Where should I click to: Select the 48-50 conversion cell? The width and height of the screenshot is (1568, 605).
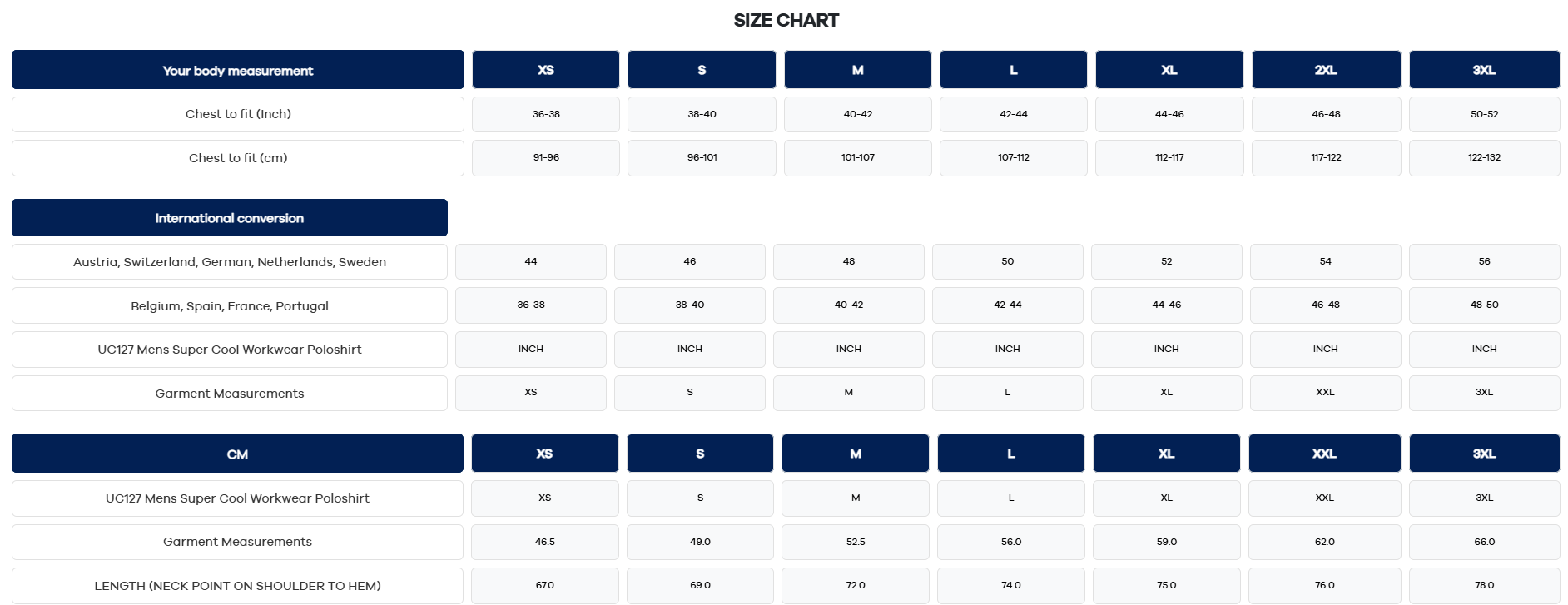point(1484,305)
